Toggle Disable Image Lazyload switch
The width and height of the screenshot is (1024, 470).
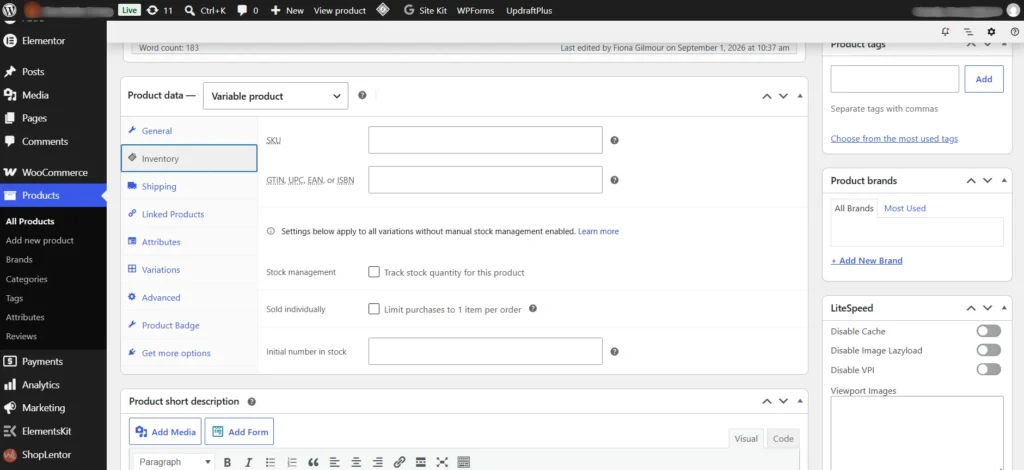pyautogui.click(x=988, y=350)
